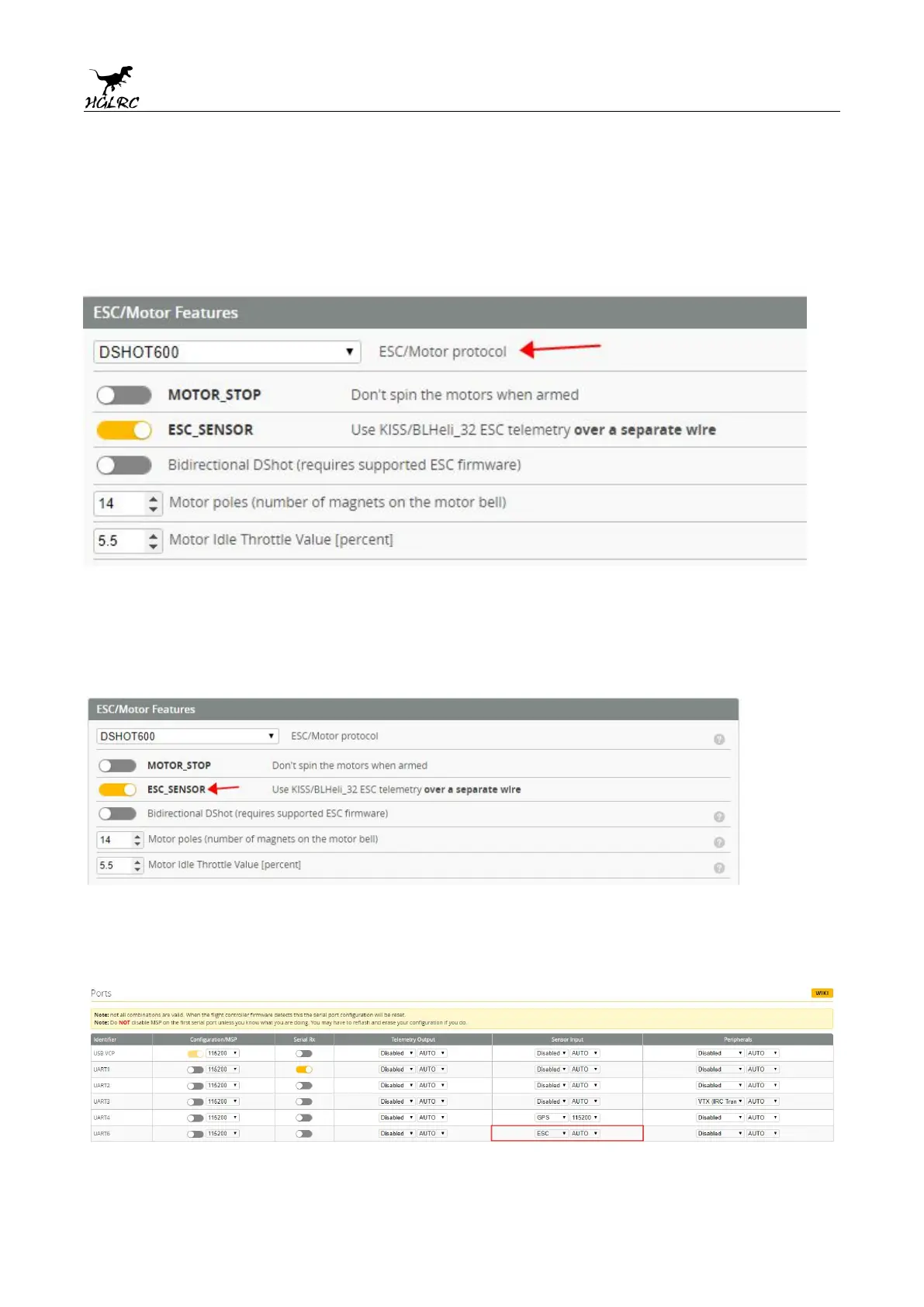The height and width of the screenshot is (1307, 924).
Task: Enable MSP on the UART3 row
Action: coord(196,1102)
